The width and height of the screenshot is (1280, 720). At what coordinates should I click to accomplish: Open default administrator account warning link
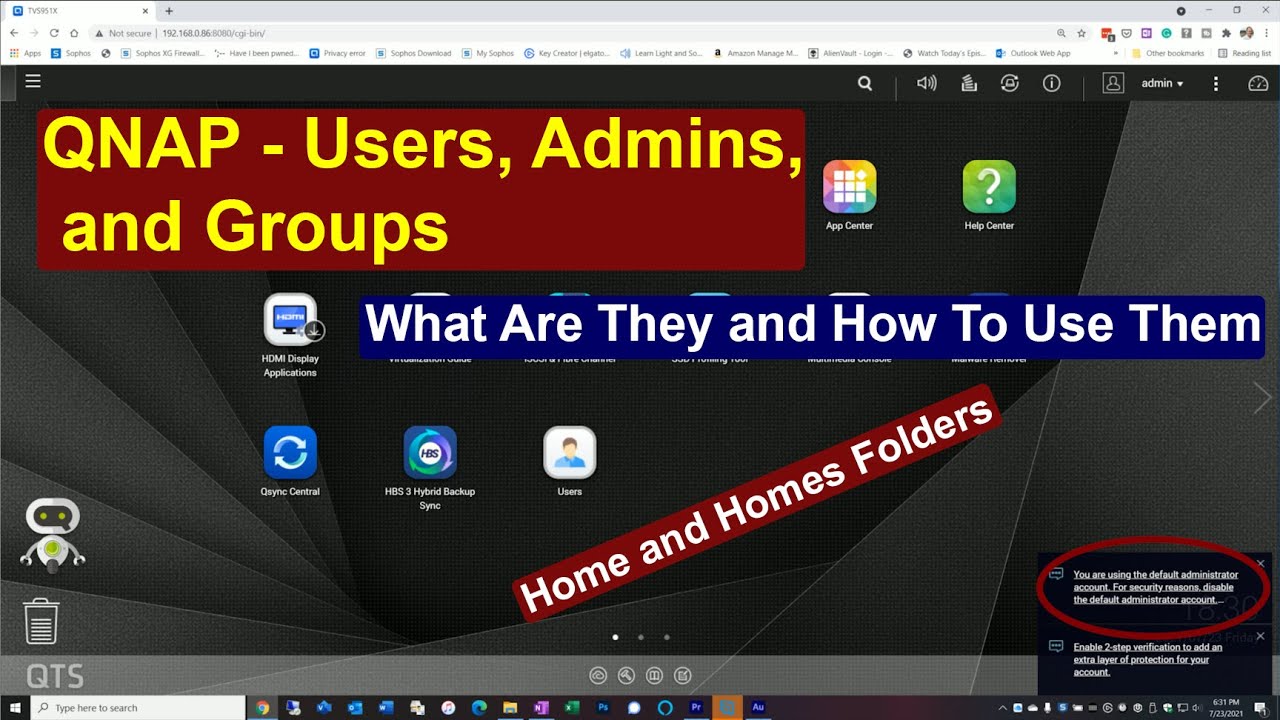pyautogui.click(x=1155, y=587)
